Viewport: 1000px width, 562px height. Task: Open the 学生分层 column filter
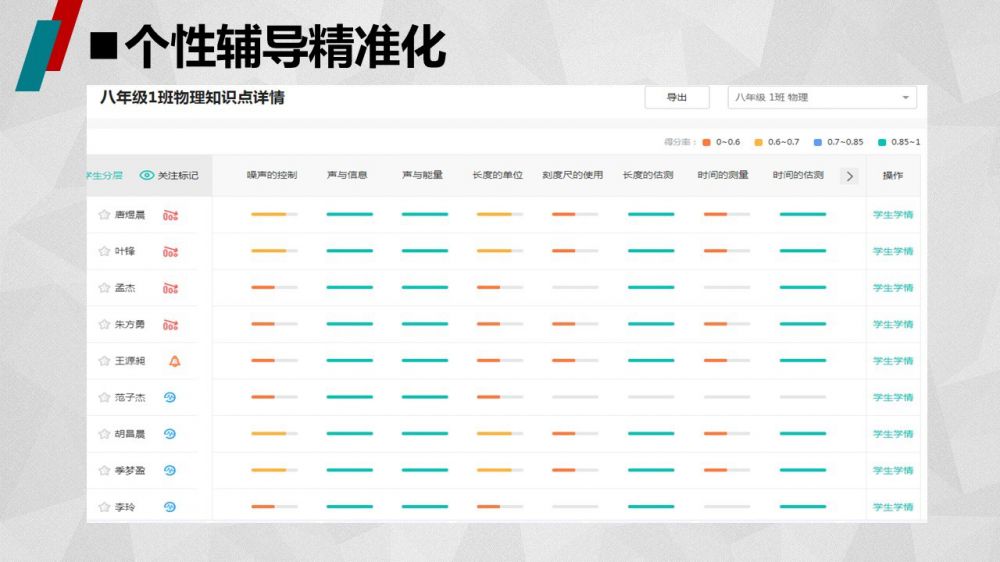pos(105,175)
